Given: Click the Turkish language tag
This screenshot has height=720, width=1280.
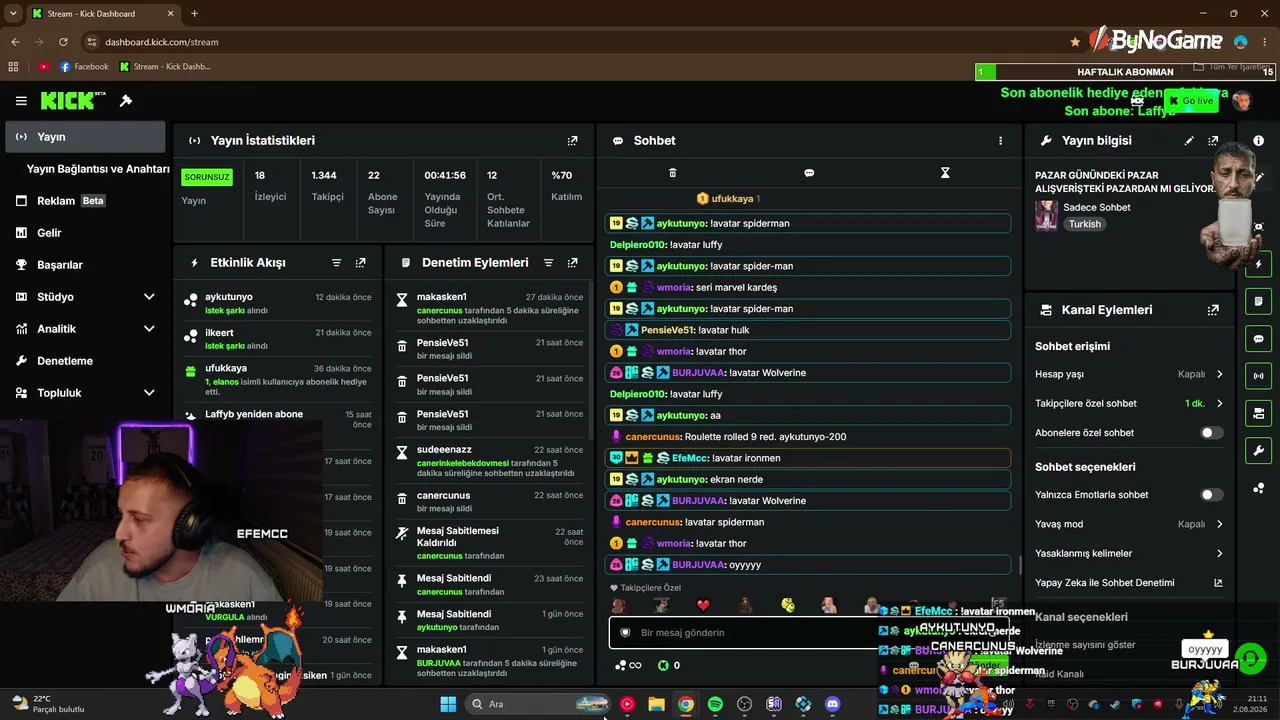Looking at the screenshot, I should coord(1085,224).
